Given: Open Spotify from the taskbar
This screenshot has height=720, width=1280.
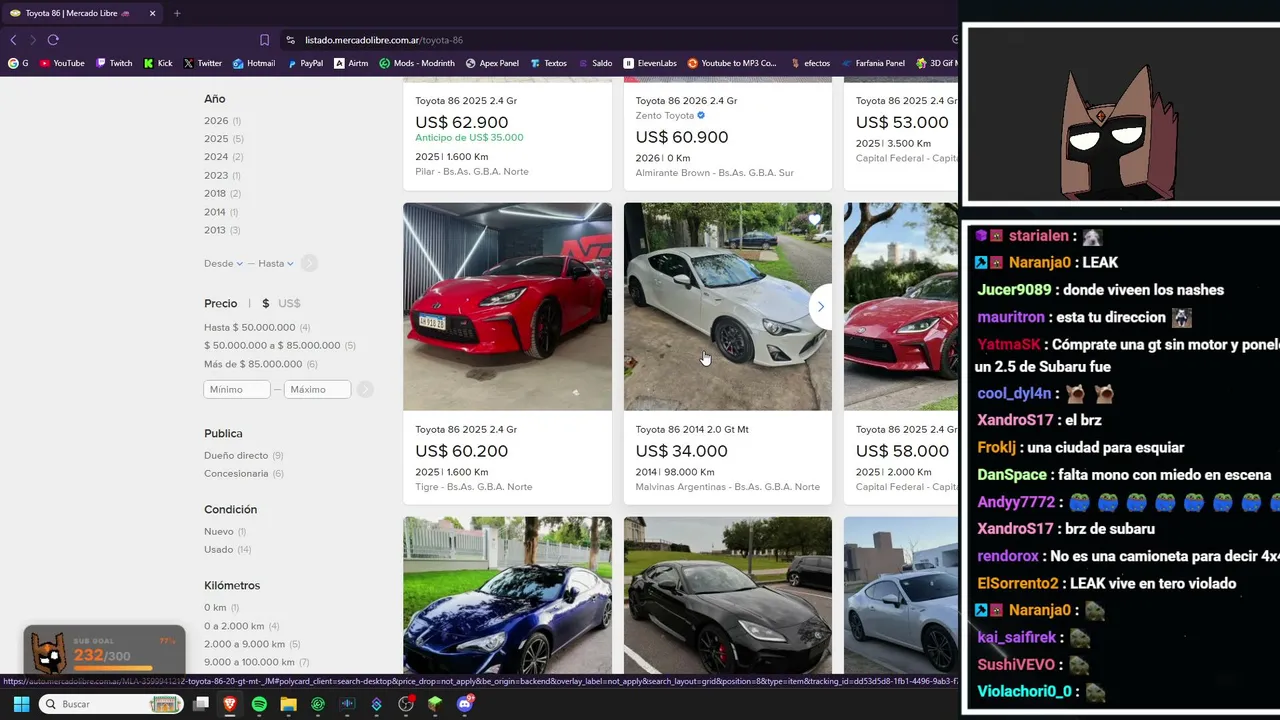Looking at the screenshot, I should pos(259,704).
